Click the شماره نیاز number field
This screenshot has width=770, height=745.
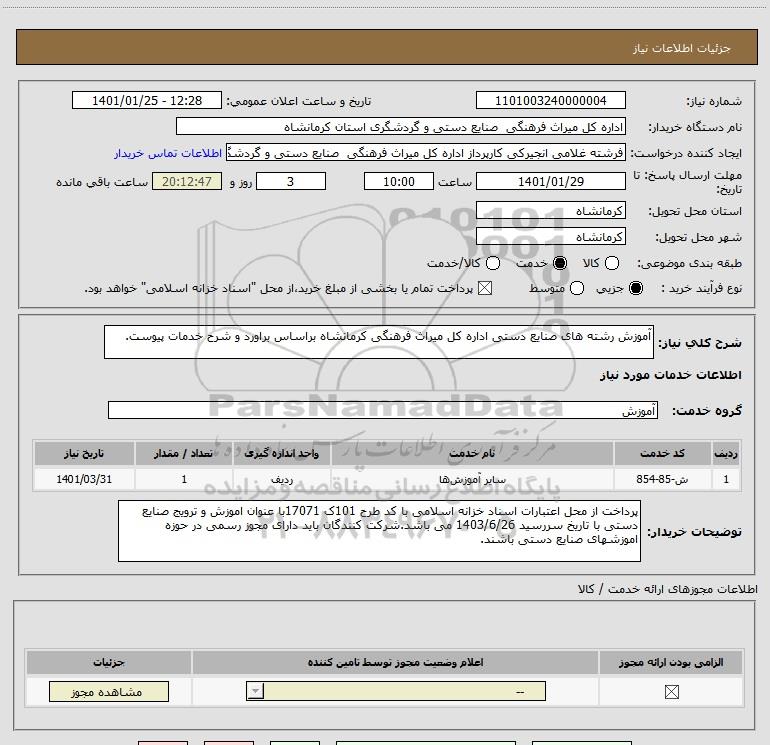(550, 101)
